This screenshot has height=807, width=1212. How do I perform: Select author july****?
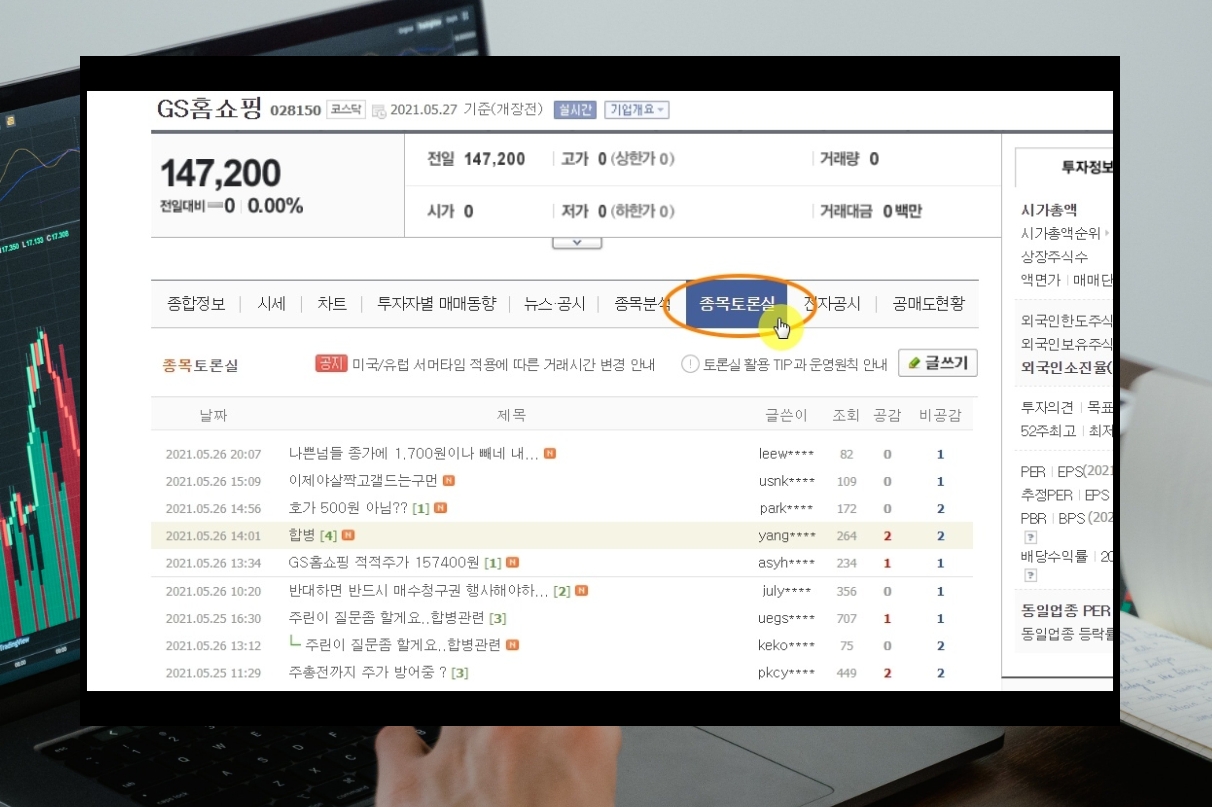(x=787, y=591)
